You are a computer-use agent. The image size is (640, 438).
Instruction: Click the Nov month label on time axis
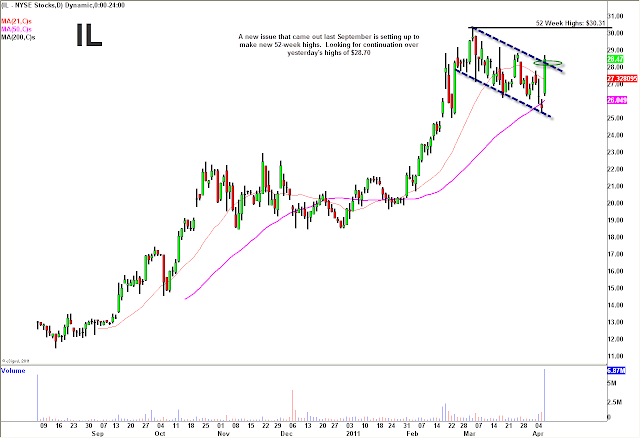(x=223, y=434)
